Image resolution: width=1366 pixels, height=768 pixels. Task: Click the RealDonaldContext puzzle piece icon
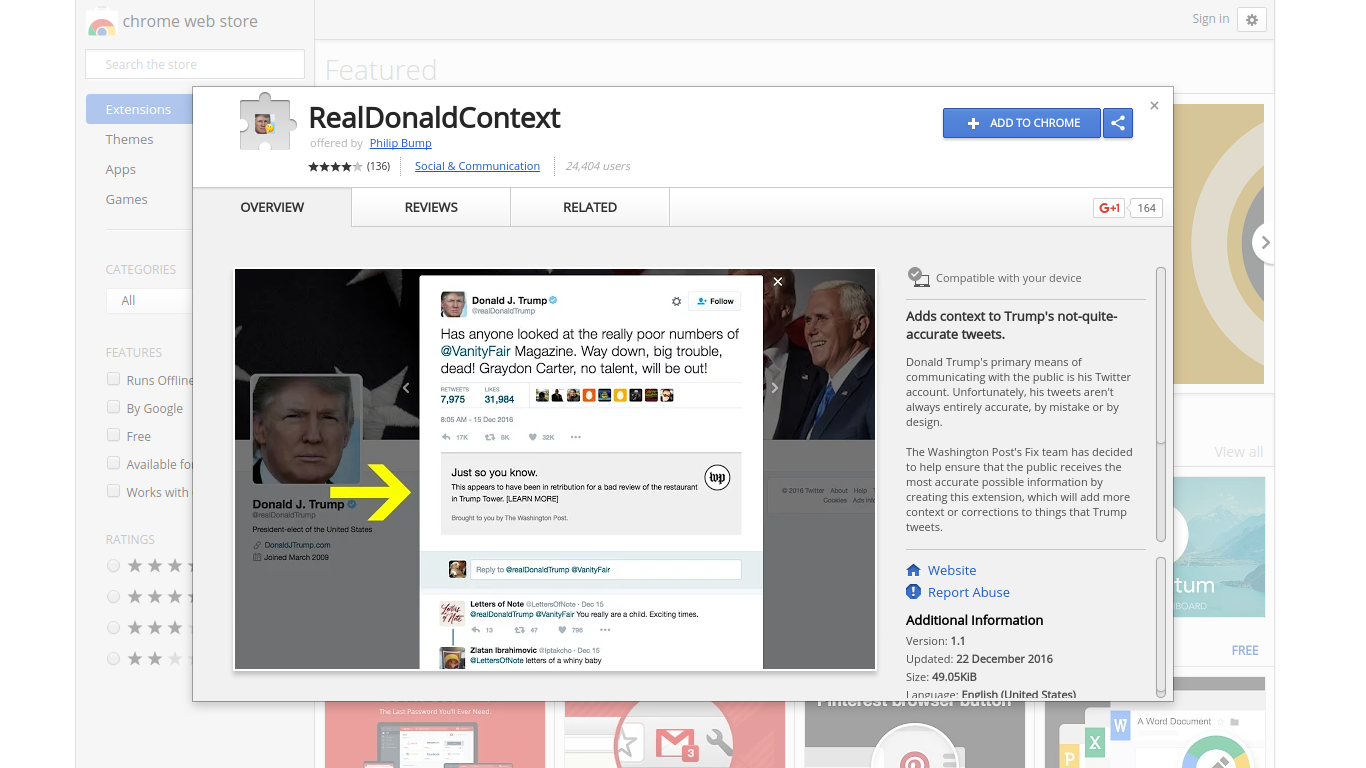pyautogui.click(x=266, y=122)
